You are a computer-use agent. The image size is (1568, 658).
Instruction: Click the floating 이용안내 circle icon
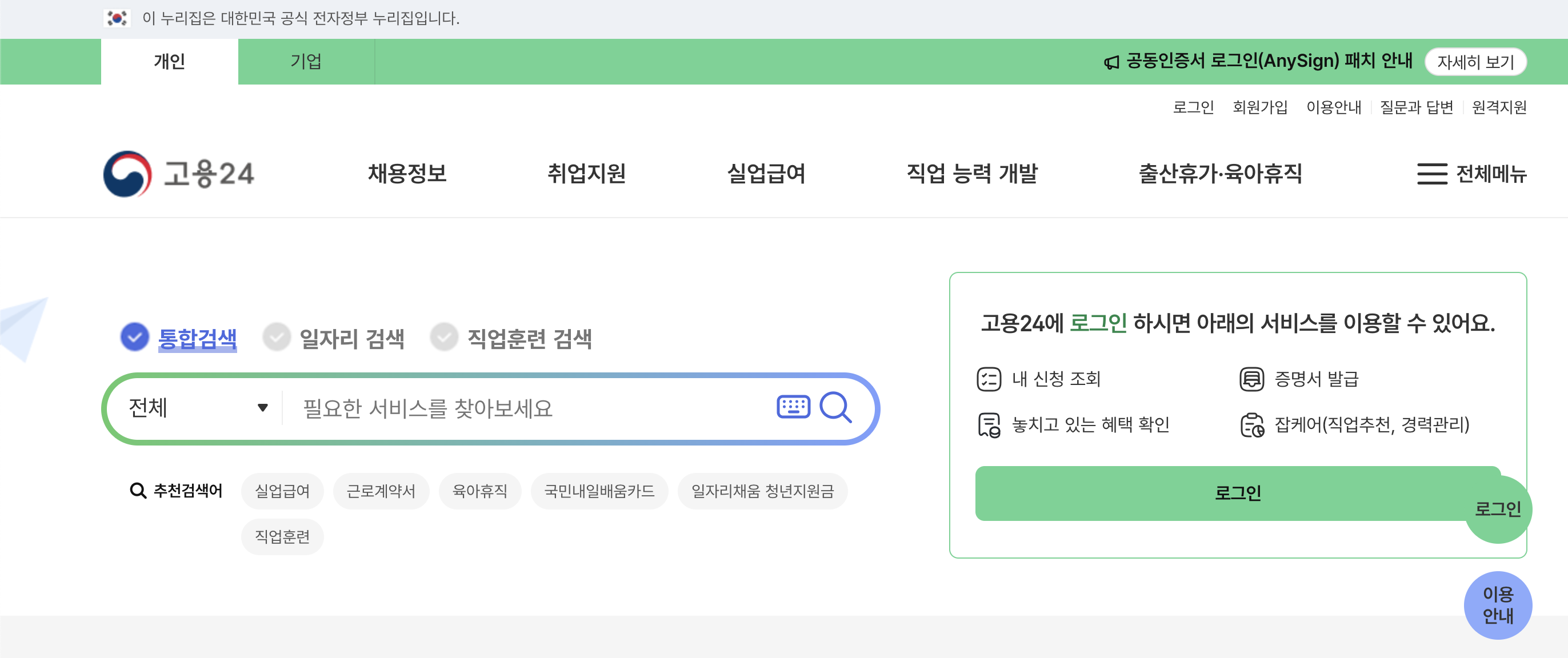click(1498, 605)
